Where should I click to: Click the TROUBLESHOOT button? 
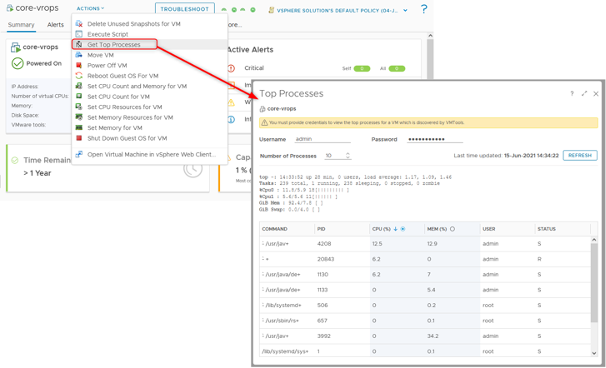click(x=185, y=9)
